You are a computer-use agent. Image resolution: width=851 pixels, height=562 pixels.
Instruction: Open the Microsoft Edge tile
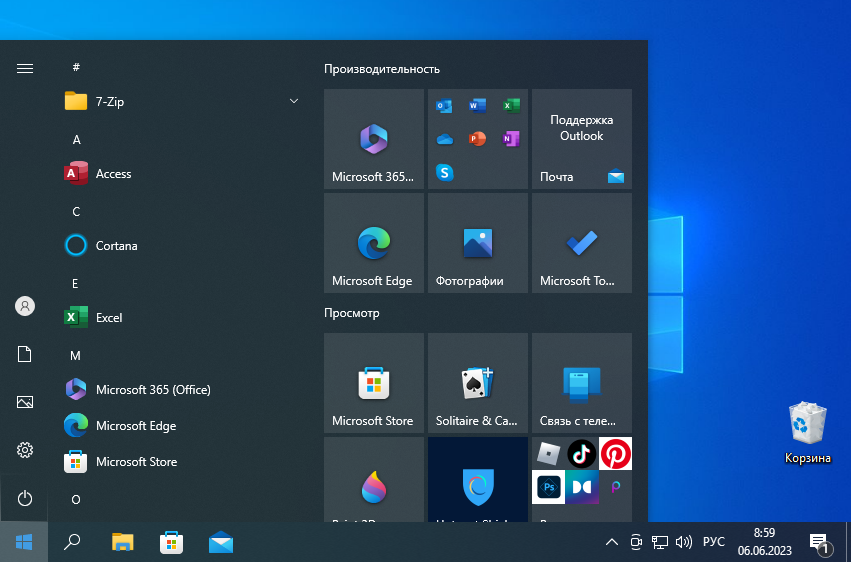tap(374, 243)
